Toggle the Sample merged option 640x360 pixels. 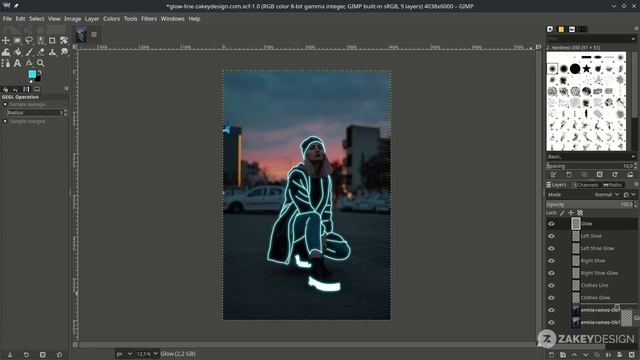[5, 122]
